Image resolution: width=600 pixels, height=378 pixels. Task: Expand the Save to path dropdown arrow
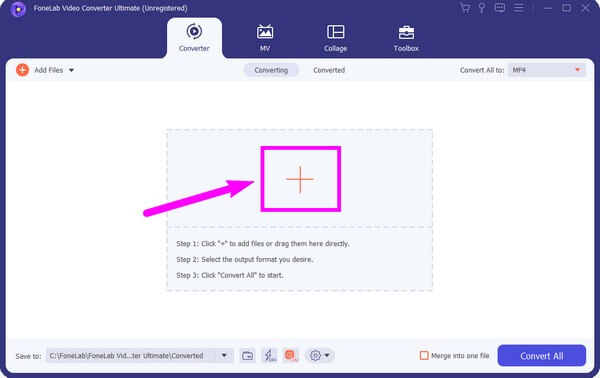click(x=224, y=356)
